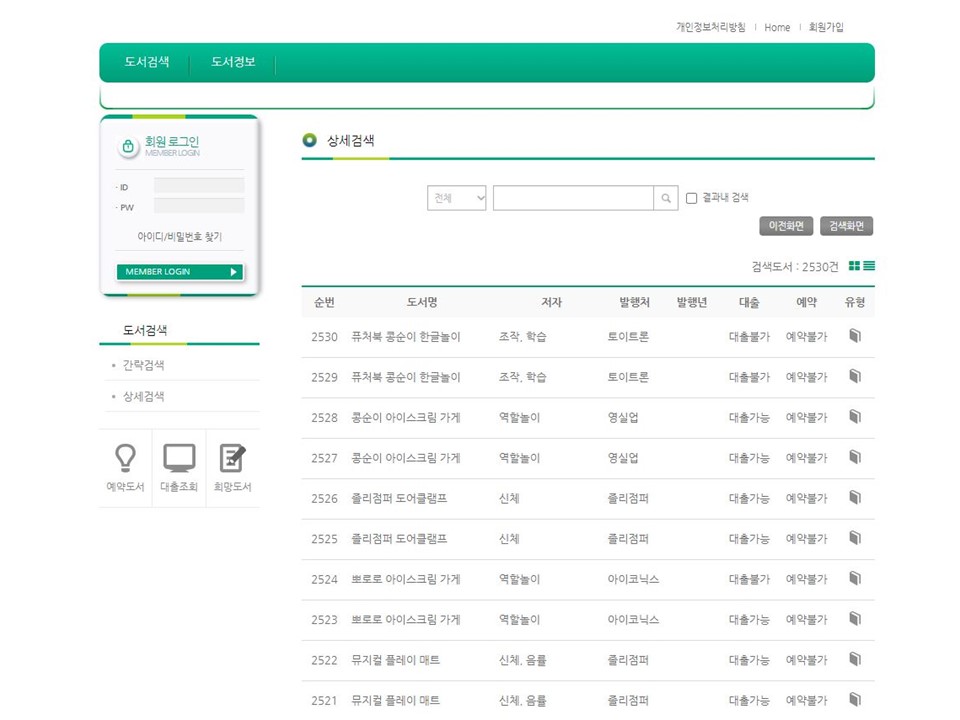Switch to thumbnail grid view icon
This screenshot has height=720, width=960.
854,266
